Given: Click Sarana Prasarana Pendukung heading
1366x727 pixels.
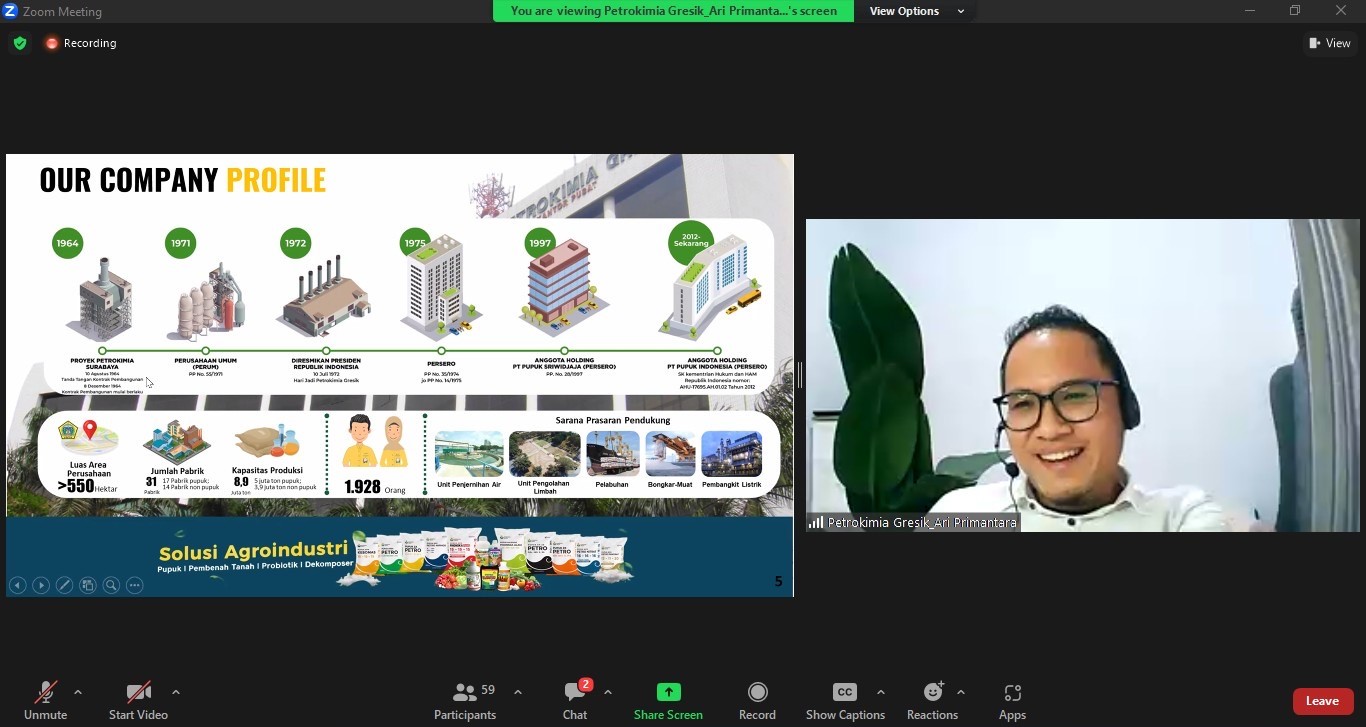Looking at the screenshot, I should 613,421.
